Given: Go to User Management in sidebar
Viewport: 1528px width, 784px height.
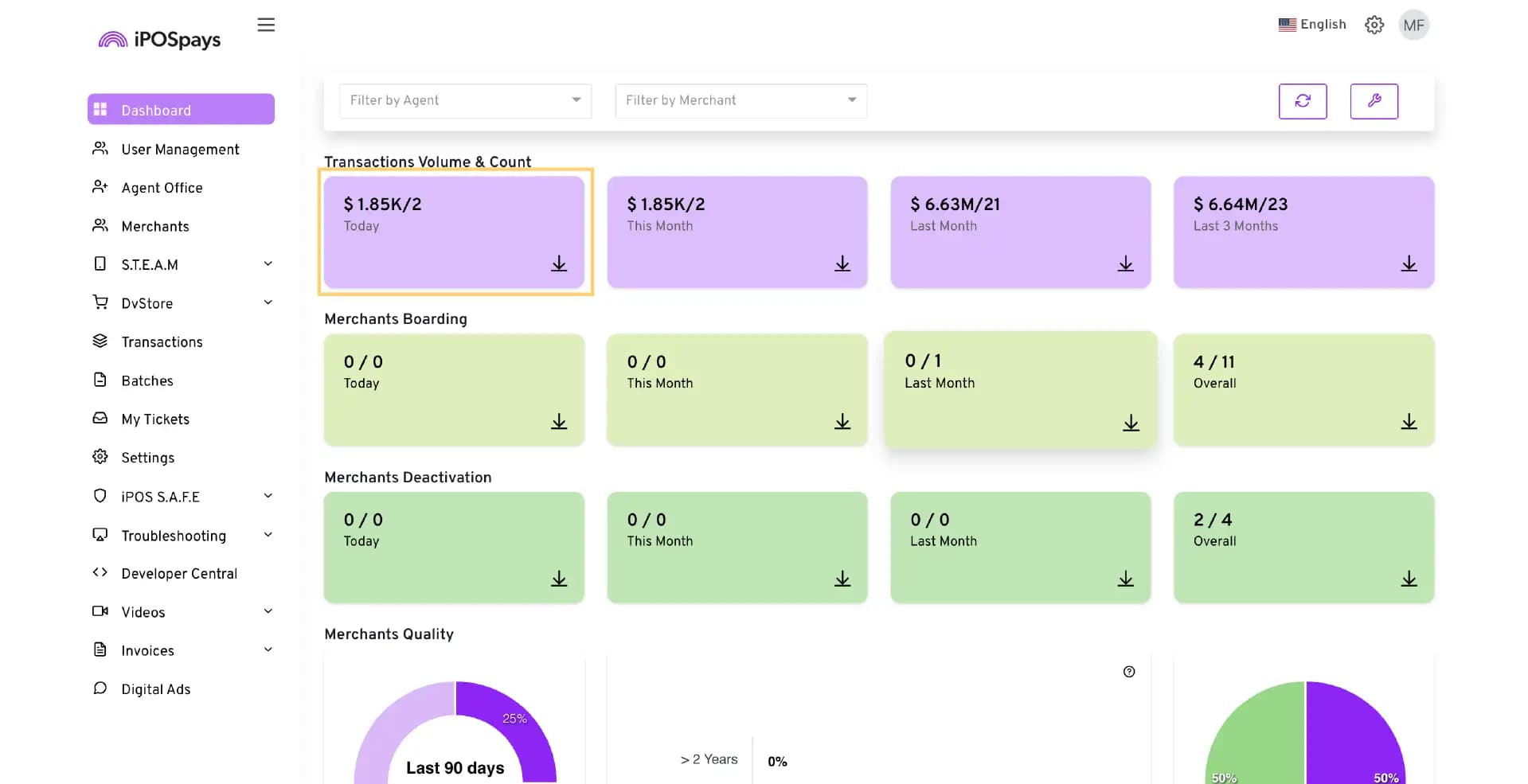Looking at the screenshot, I should (180, 150).
